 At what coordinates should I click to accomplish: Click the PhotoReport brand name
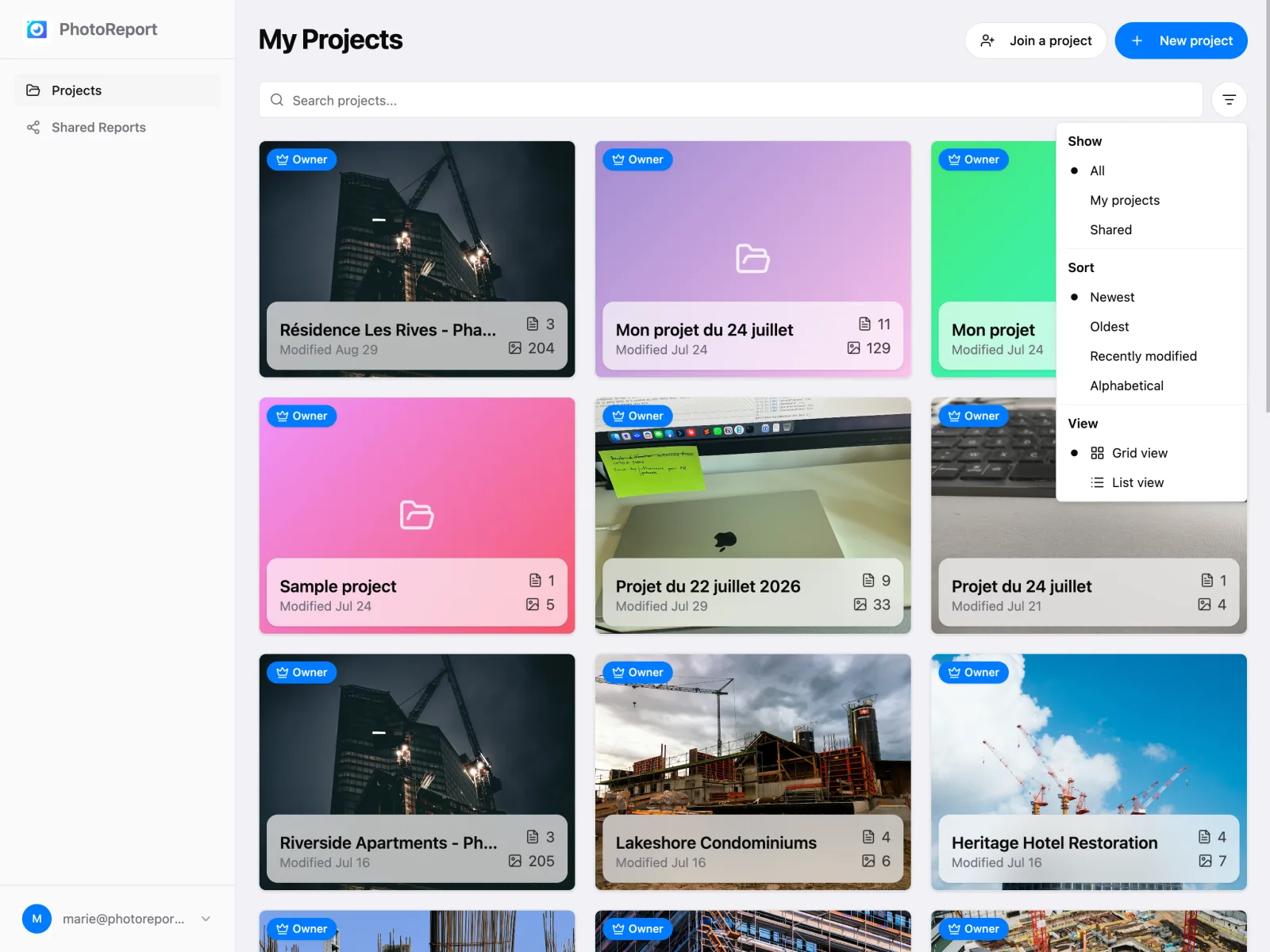pos(108,29)
